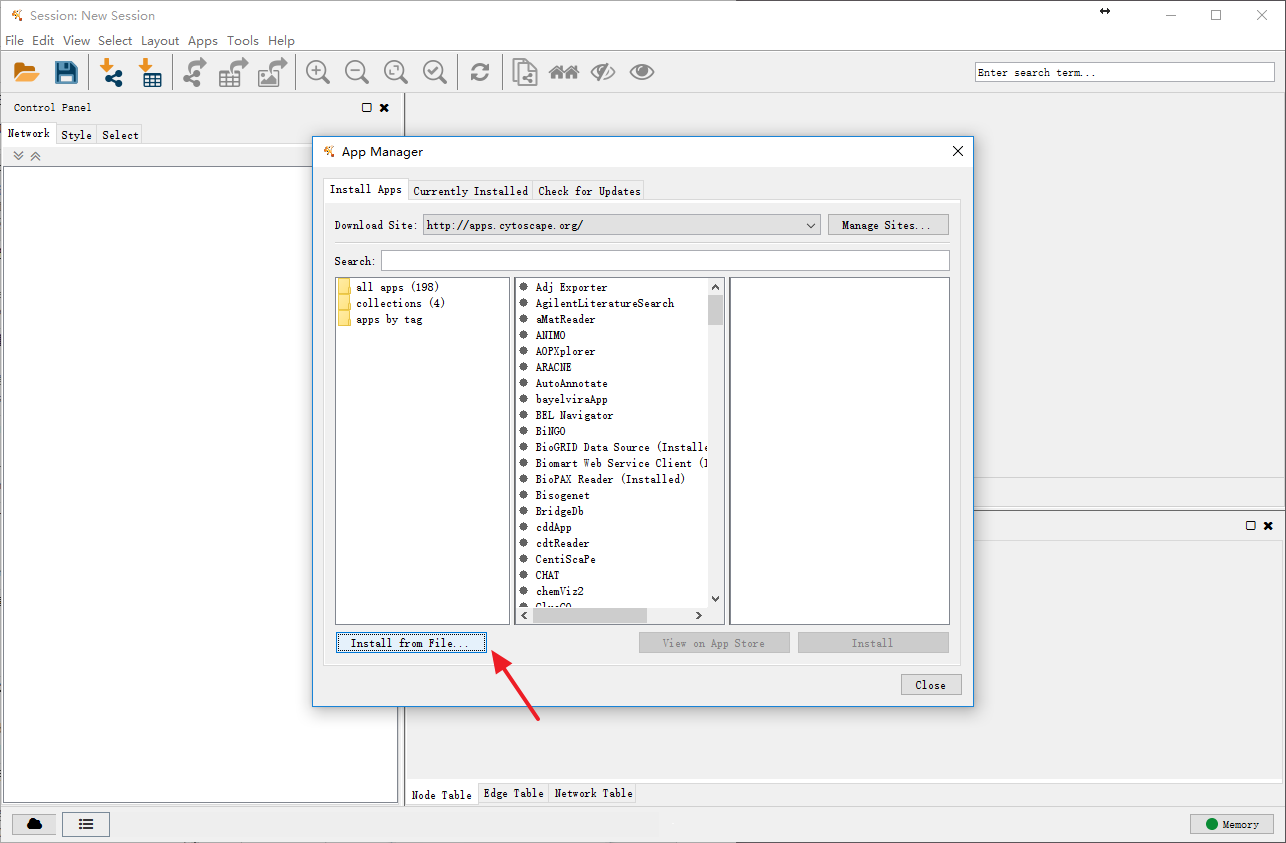
Task: Switch to the Currently Installed tab
Action: coord(470,190)
